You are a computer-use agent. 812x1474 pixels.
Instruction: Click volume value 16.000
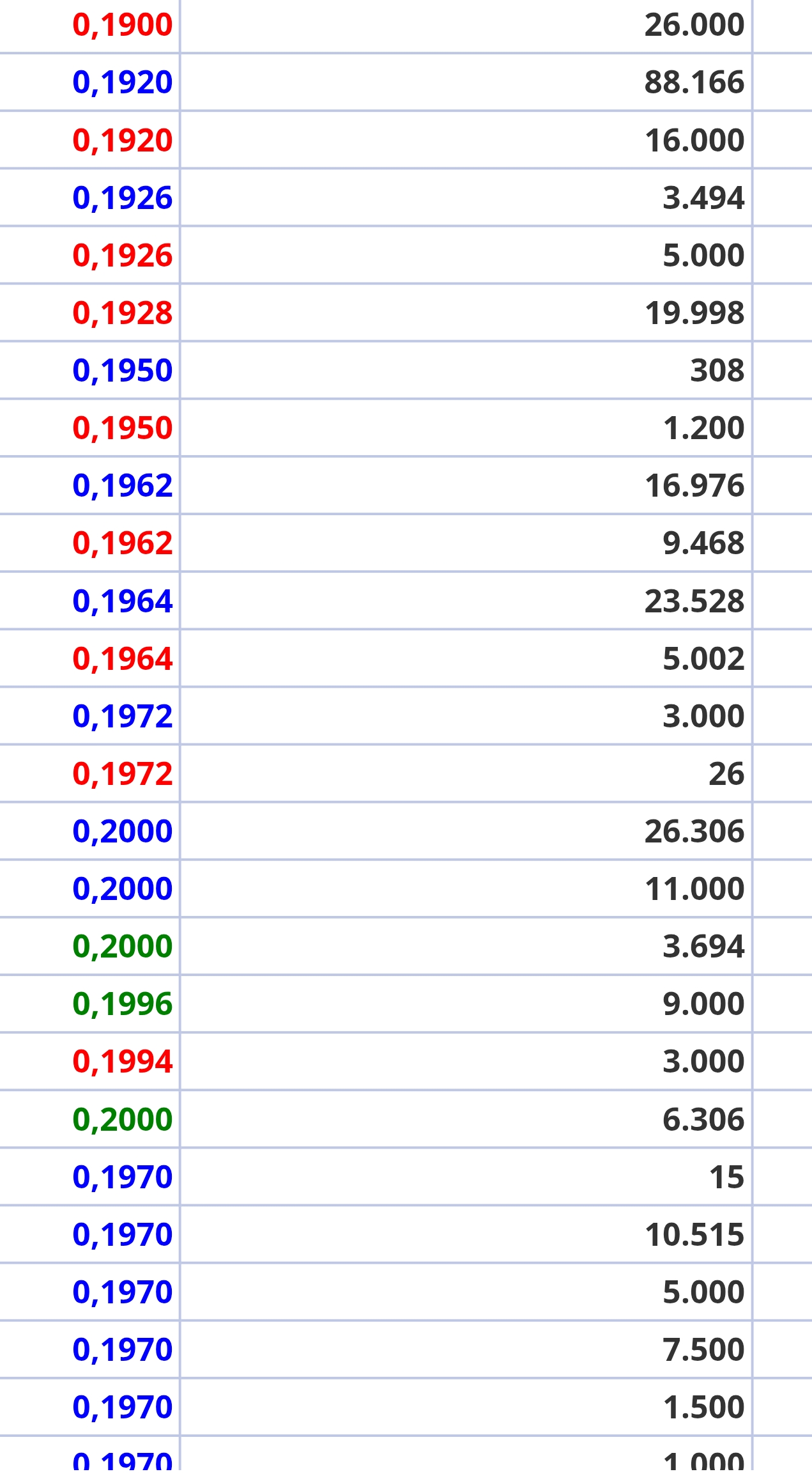(x=694, y=141)
